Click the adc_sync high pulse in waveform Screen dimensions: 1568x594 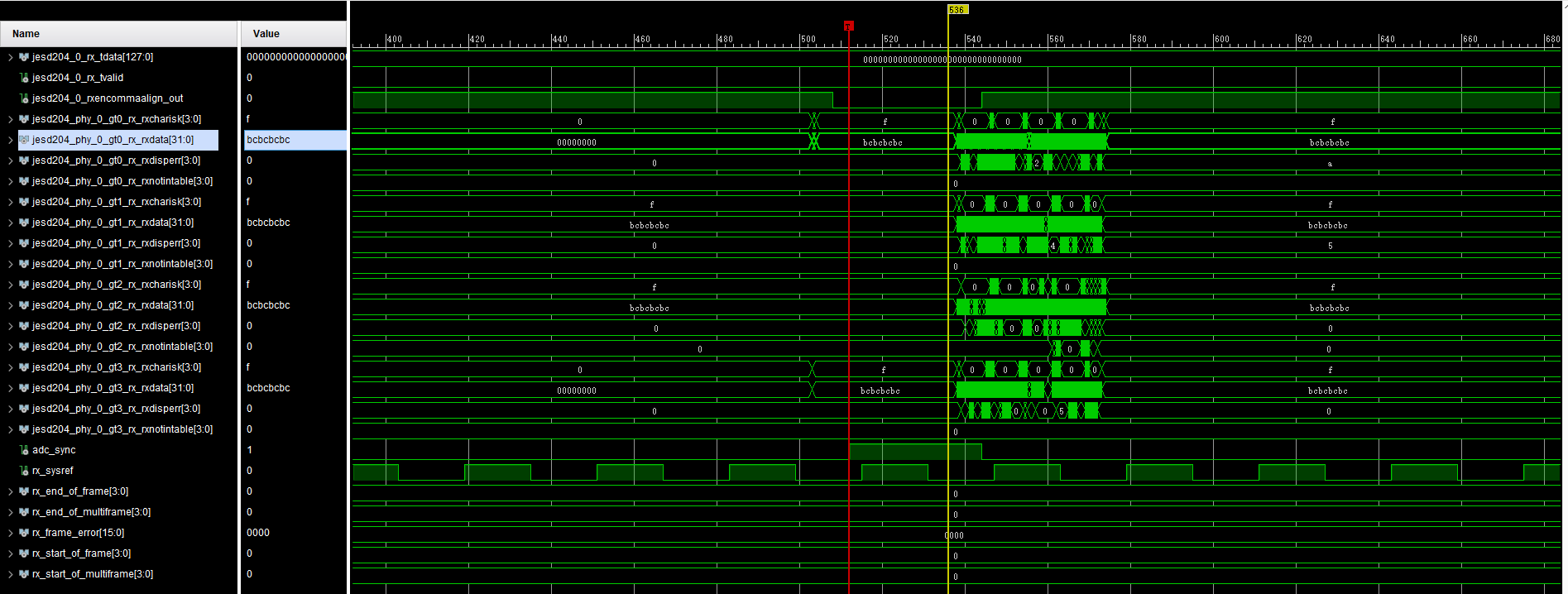tap(915, 452)
